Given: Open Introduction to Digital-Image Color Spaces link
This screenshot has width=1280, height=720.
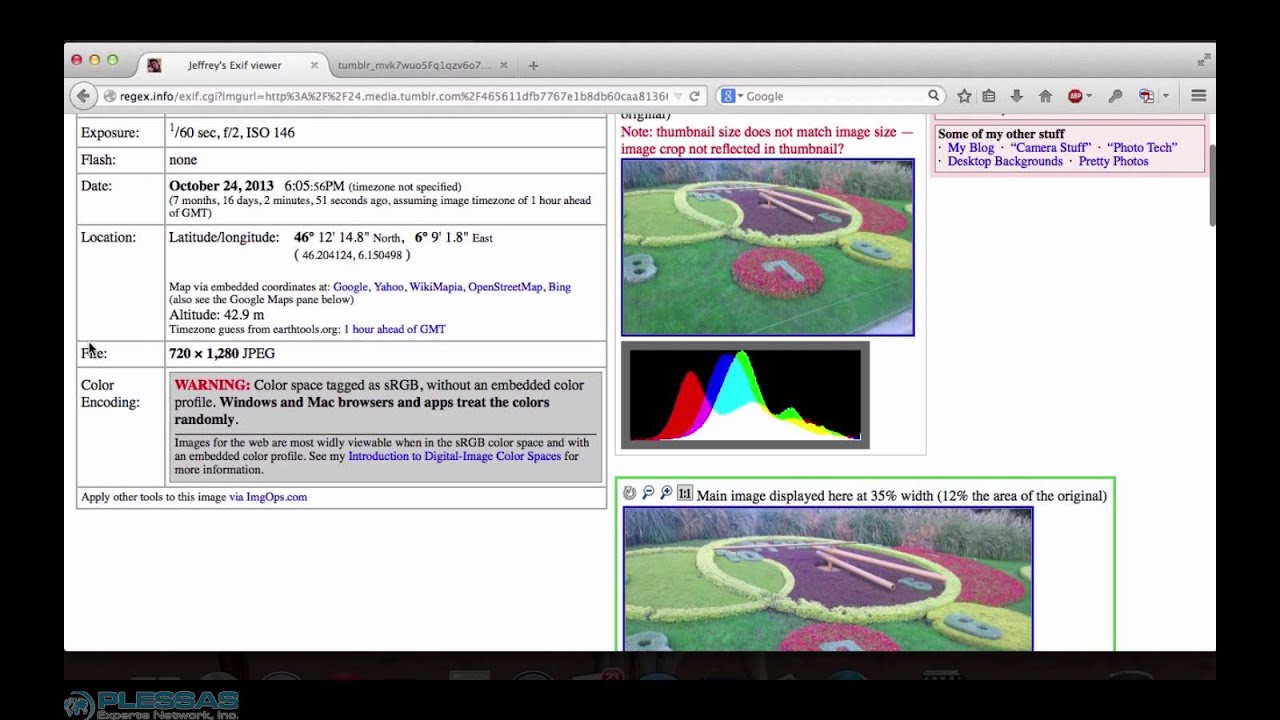Looking at the screenshot, I should (454, 456).
